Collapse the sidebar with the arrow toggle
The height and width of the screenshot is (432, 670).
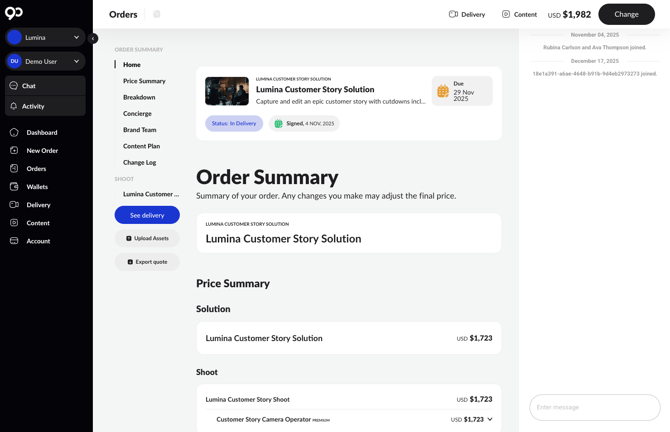(x=93, y=38)
